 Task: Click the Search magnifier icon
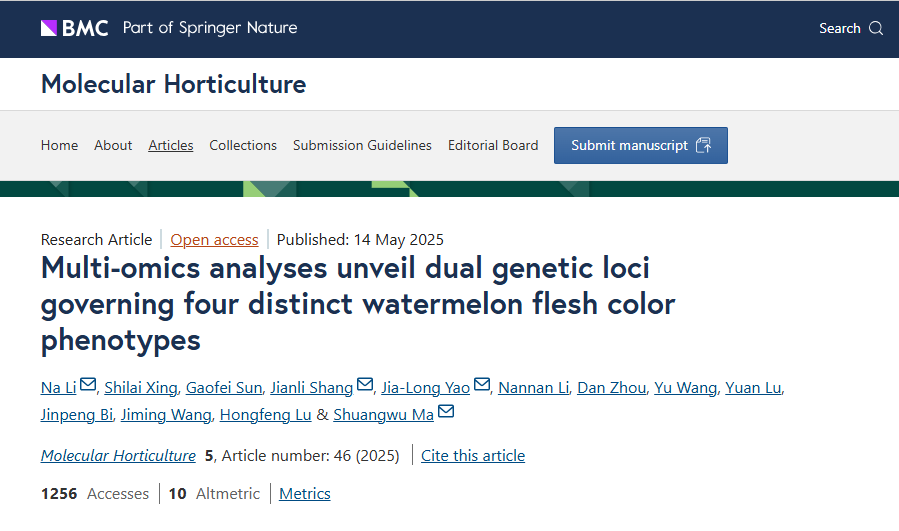(876, 28)
